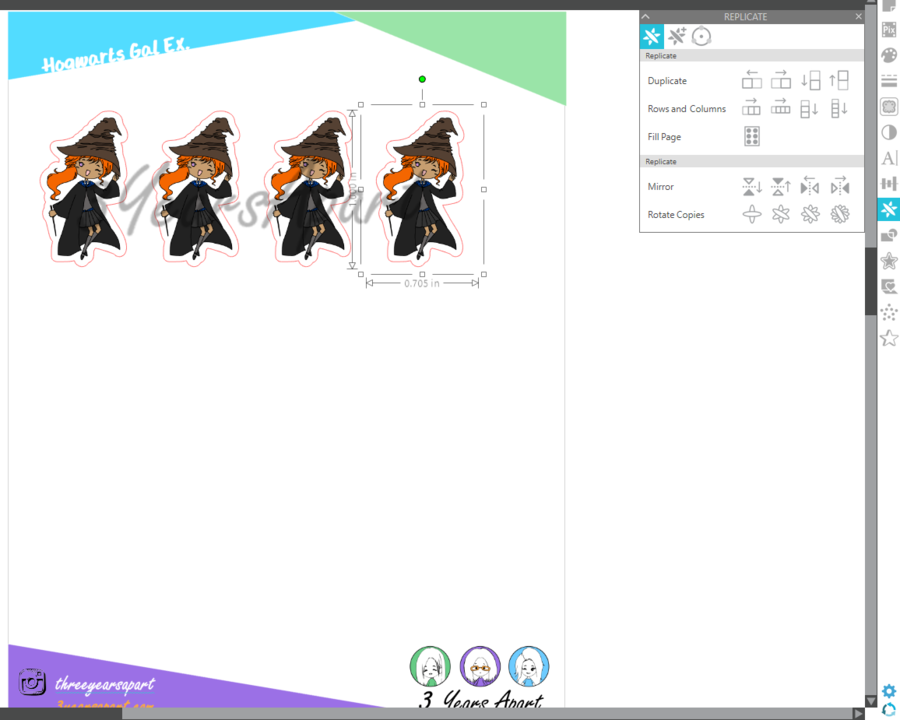This screenshot has width=900, height=720.
Task: Apply the Fill Page replicate option
Action: click(751, 136)
